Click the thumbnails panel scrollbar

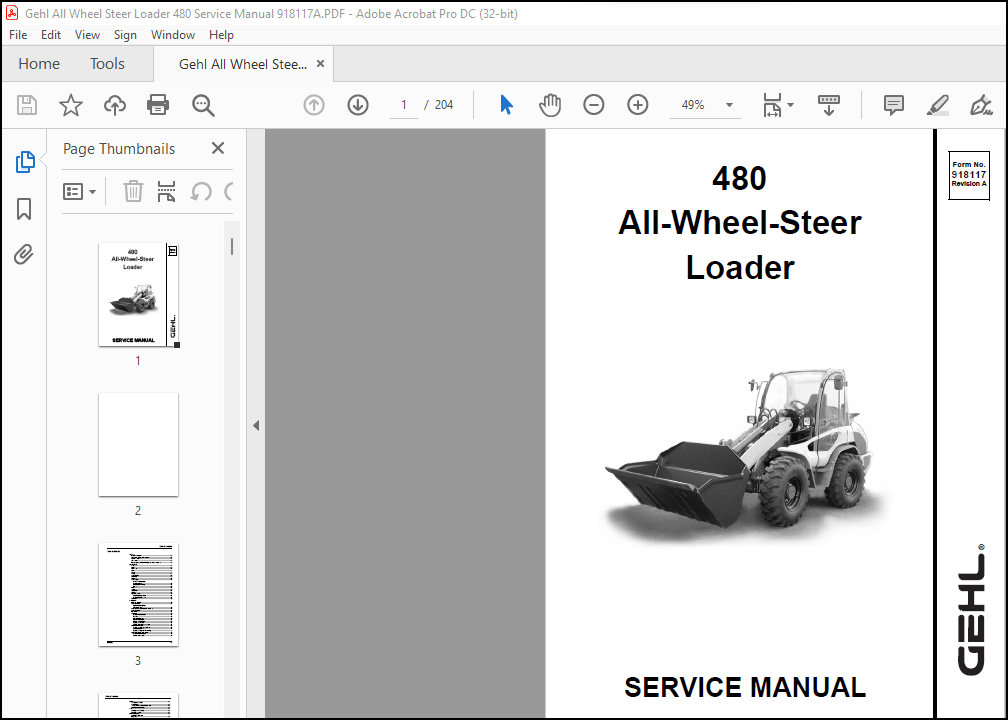point(232,246)
